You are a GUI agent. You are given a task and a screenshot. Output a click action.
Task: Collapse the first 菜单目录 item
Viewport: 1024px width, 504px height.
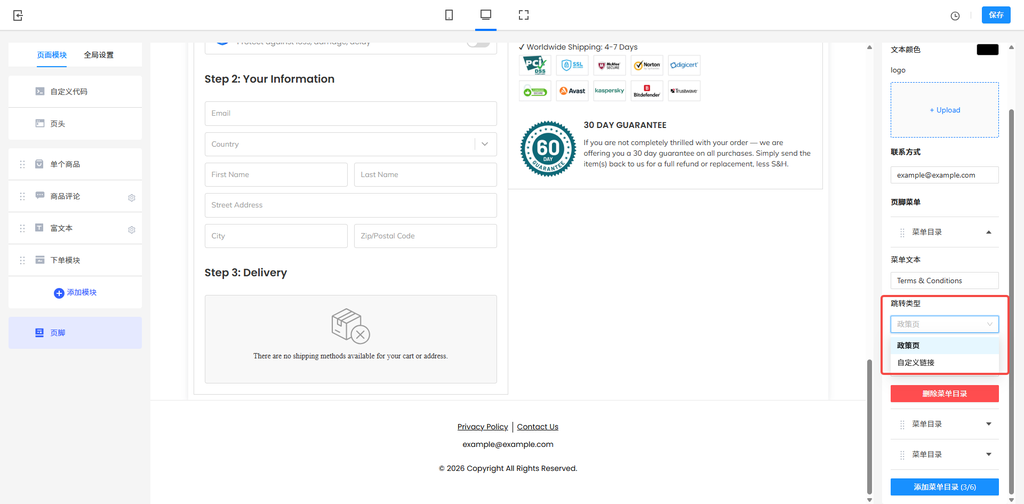[x=989, y=232]
